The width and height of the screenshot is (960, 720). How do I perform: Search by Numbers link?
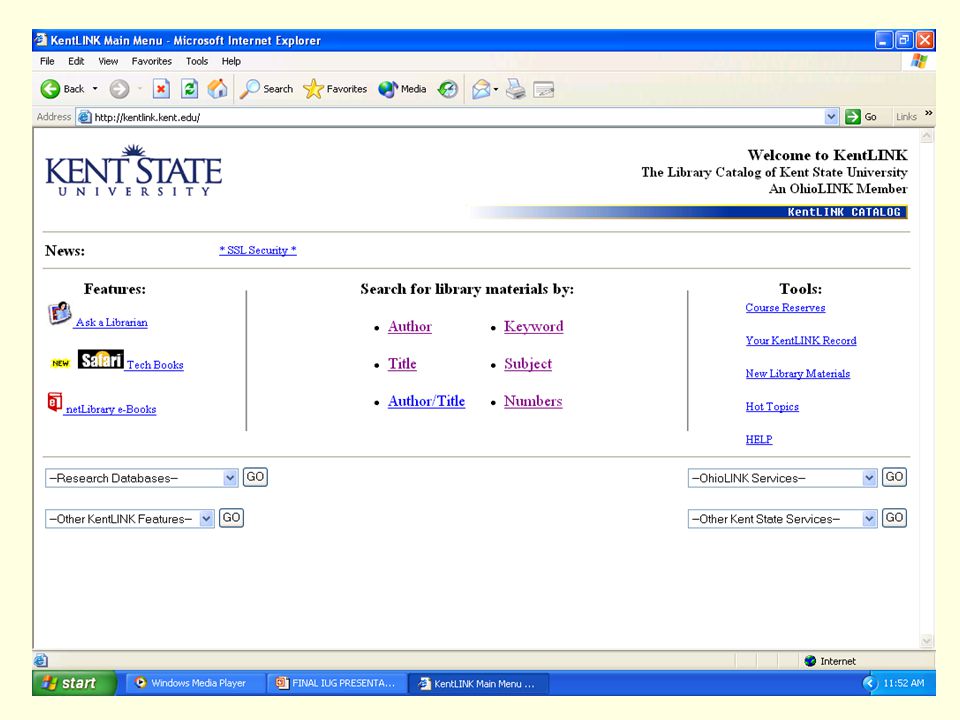533,401
